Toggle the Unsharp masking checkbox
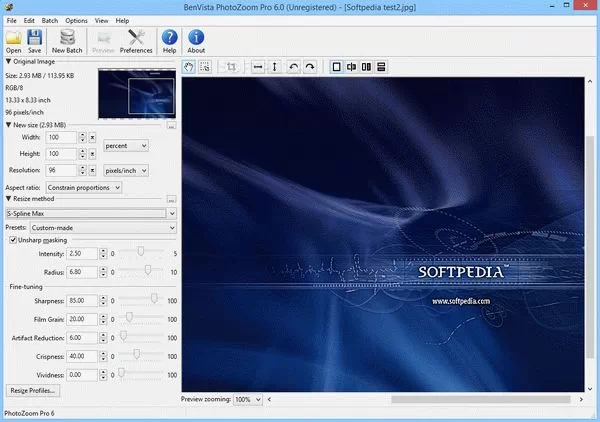Viewport: 600px width, 422px height. tap(13, 240)
